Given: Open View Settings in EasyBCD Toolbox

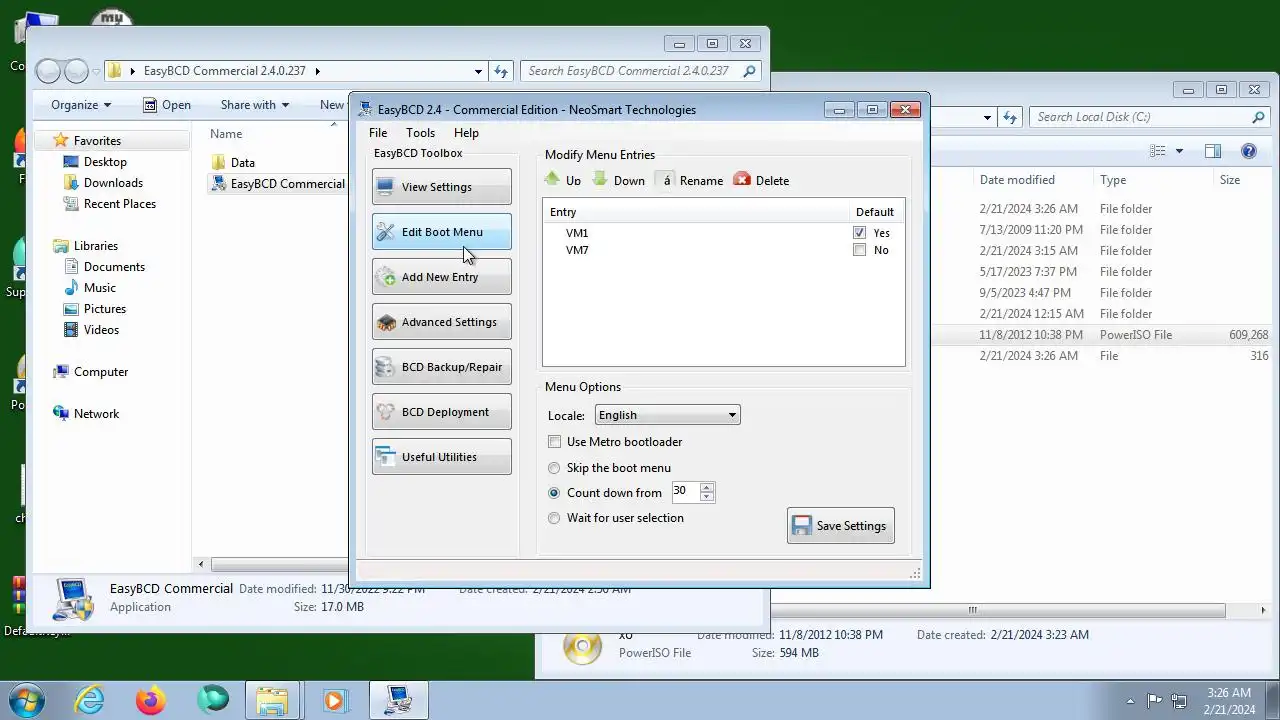Looking at the screenshot, I should (x=441, y=187).
